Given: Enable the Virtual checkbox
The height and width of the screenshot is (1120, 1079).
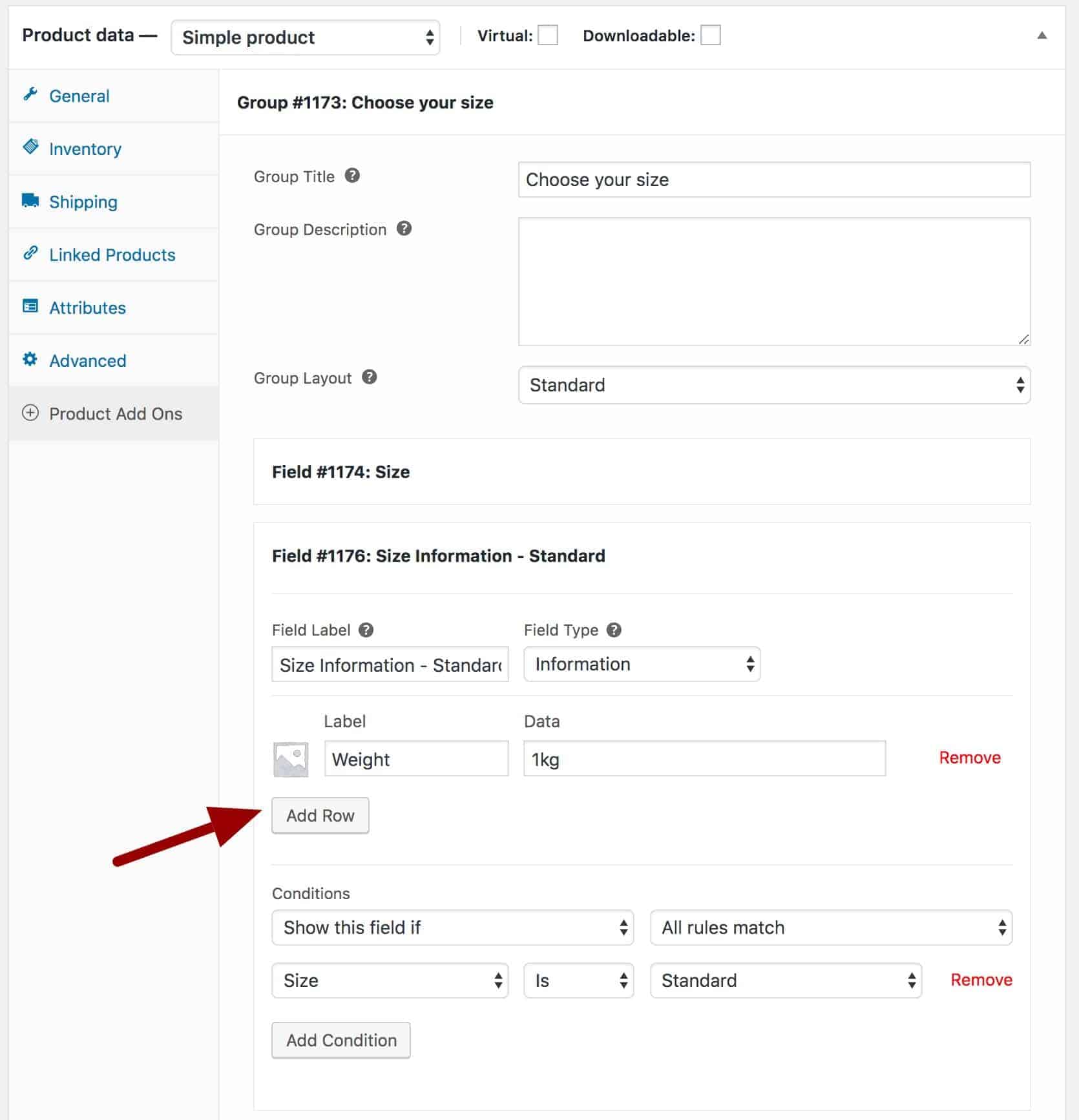Looking at the screenshot, I should pos(547,36).
